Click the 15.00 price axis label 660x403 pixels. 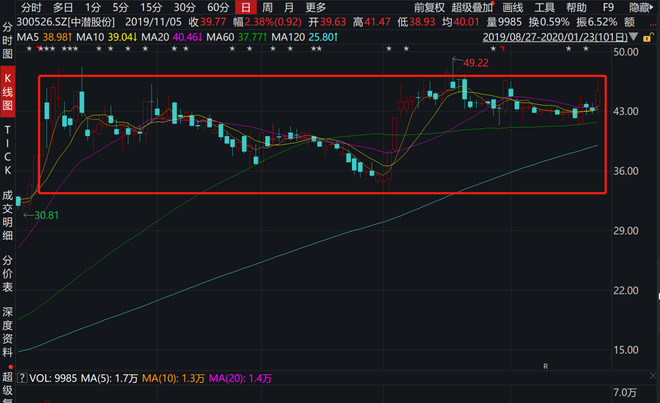click(x=625, y=350)
